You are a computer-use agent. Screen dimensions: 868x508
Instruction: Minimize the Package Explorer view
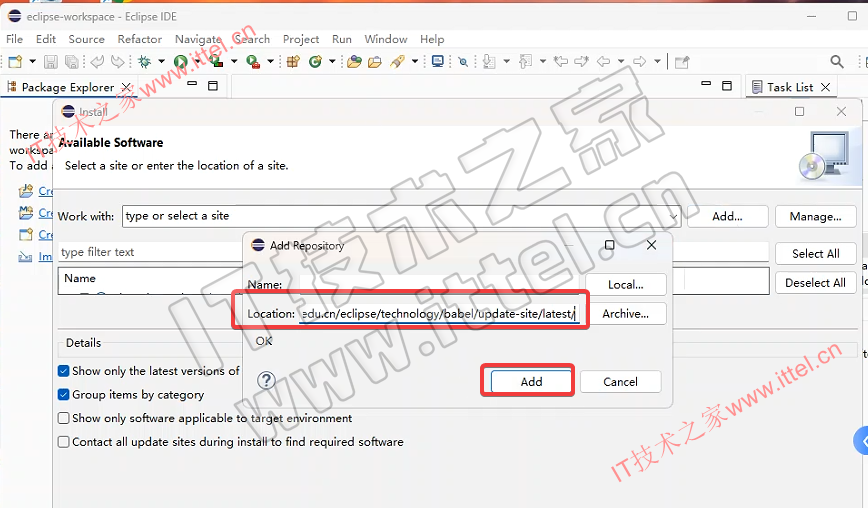tap(192, 84)
